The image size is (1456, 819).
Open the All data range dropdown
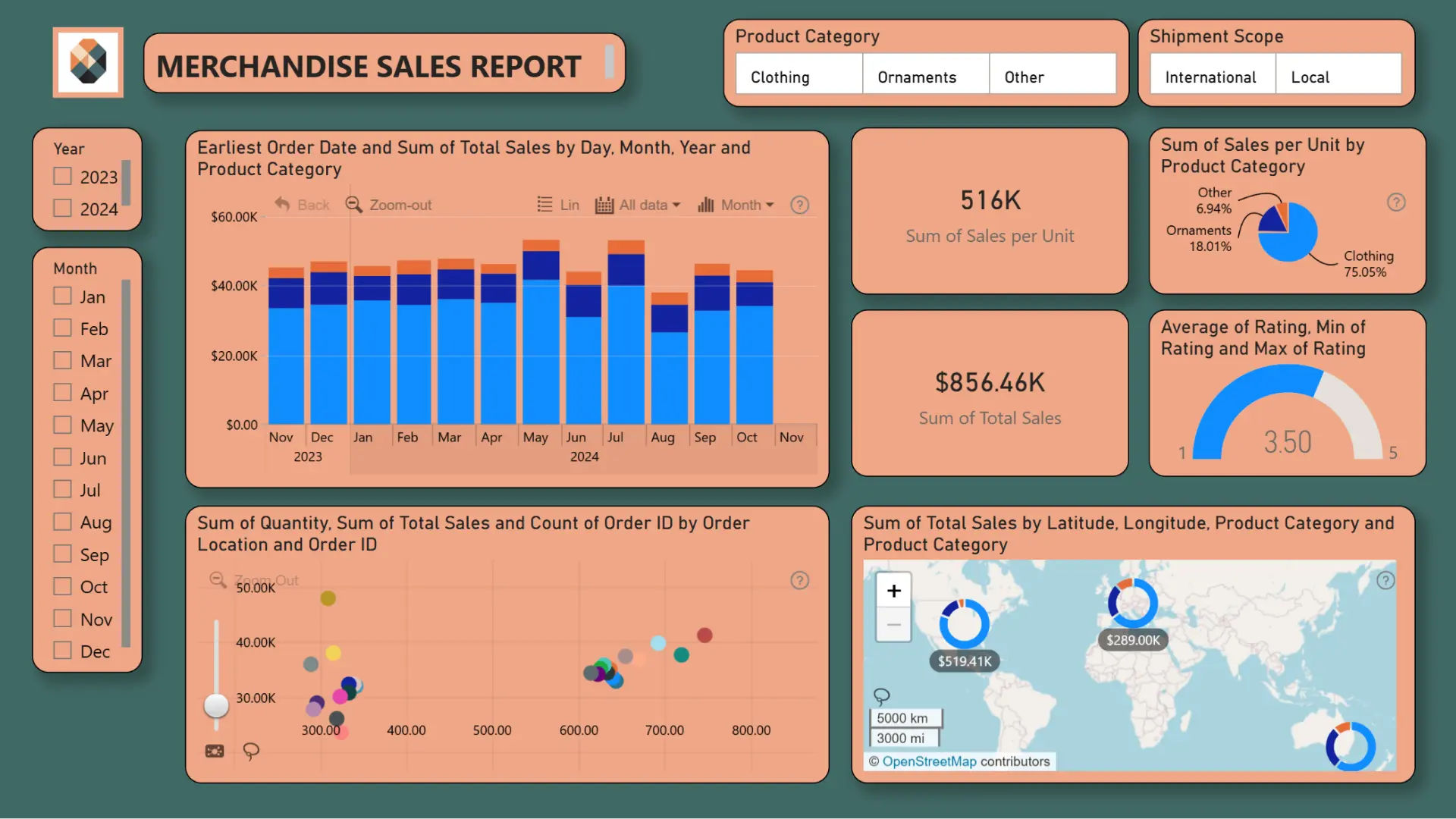click(638, 205)
